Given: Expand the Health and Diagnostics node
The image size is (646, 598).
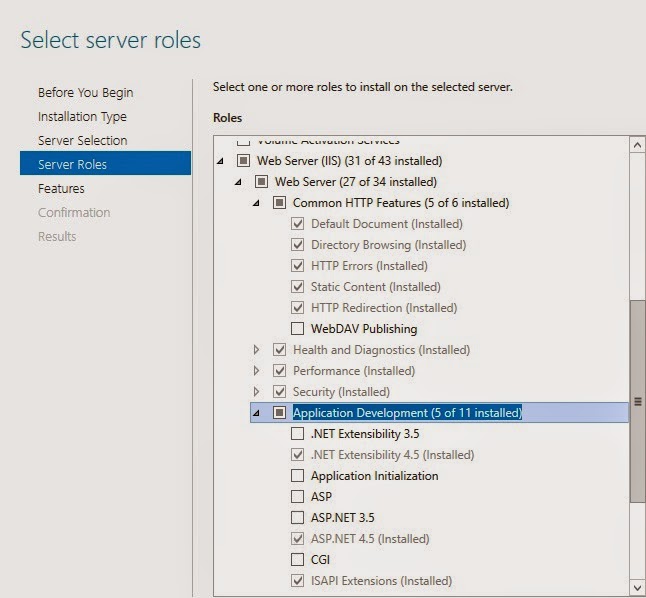Looking at the screenshot, I should tap(256, 350).
